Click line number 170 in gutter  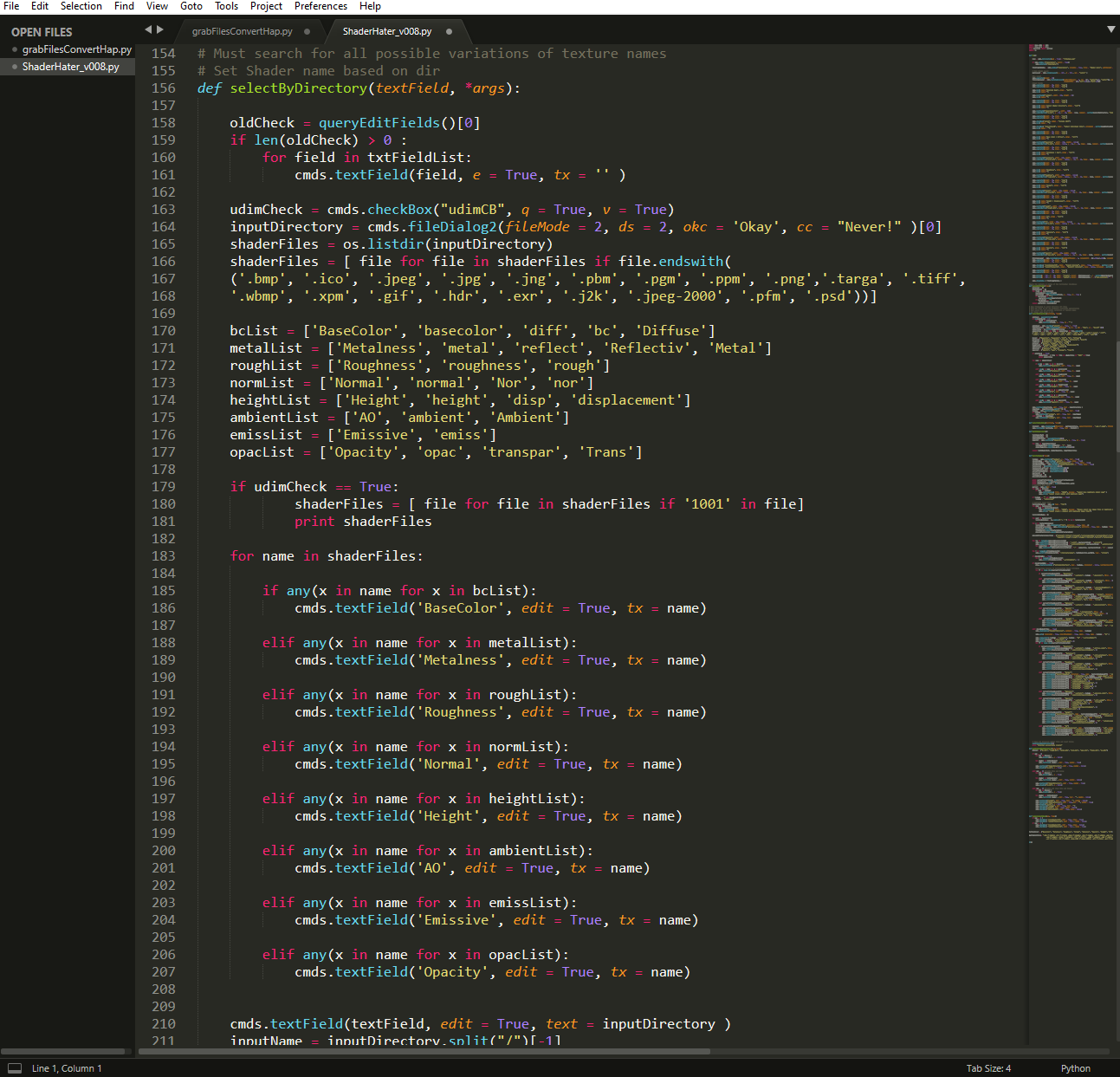point(164,331)
